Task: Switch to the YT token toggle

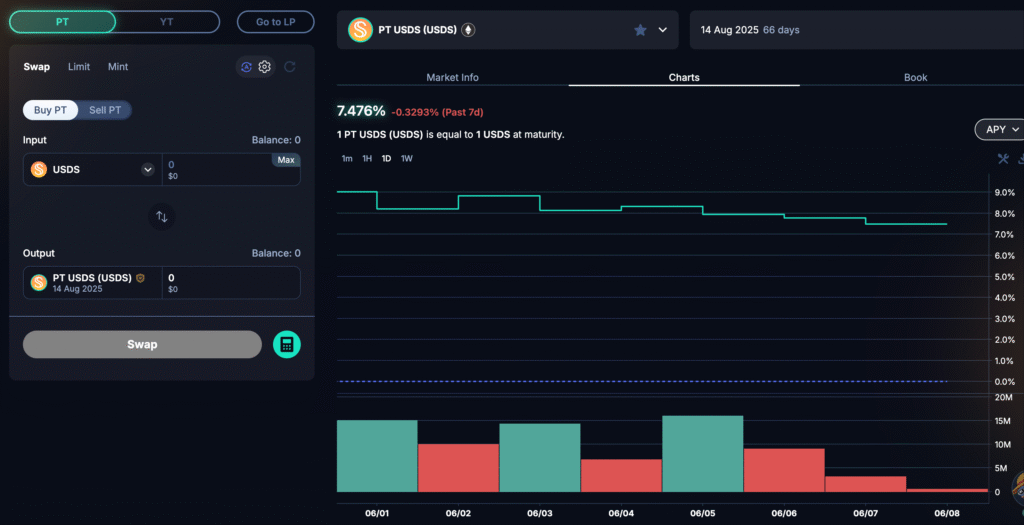Action: 167,22
